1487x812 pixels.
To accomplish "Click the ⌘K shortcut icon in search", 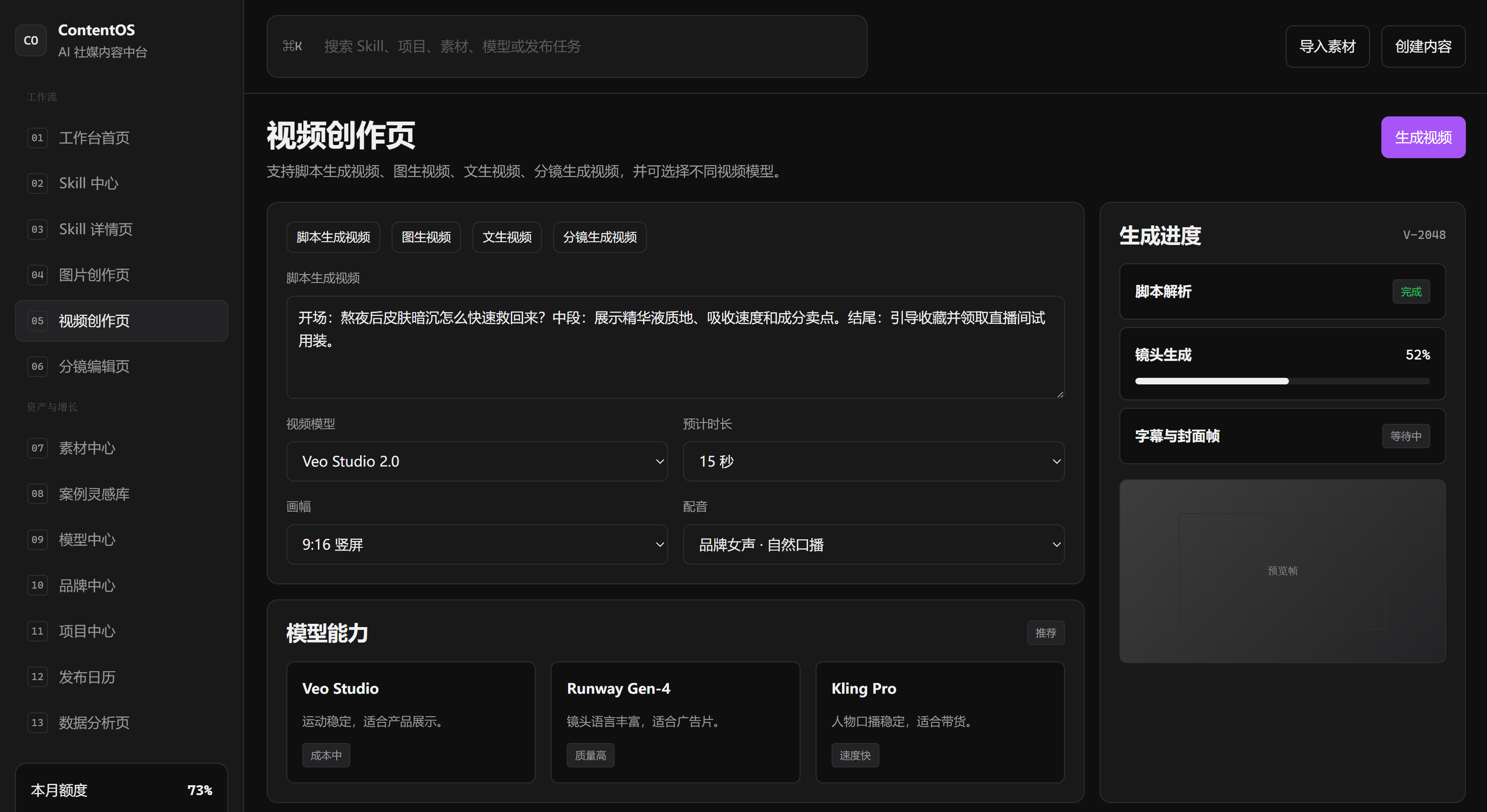I will tap(292, 46).
